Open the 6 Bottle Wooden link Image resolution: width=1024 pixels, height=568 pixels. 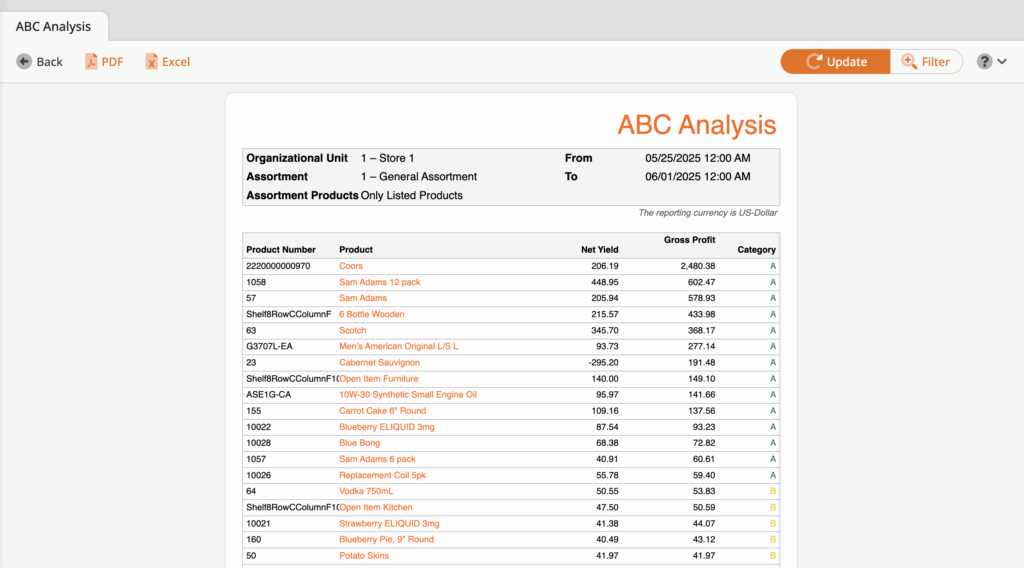click(x=372, y=314)
